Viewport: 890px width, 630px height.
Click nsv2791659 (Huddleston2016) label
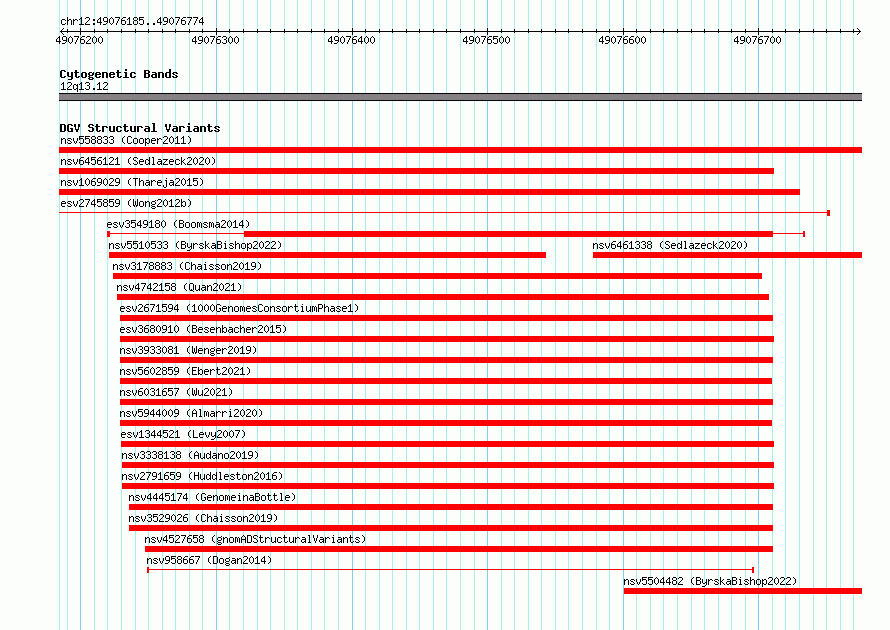pyautogui.click(x=202, y=476)
